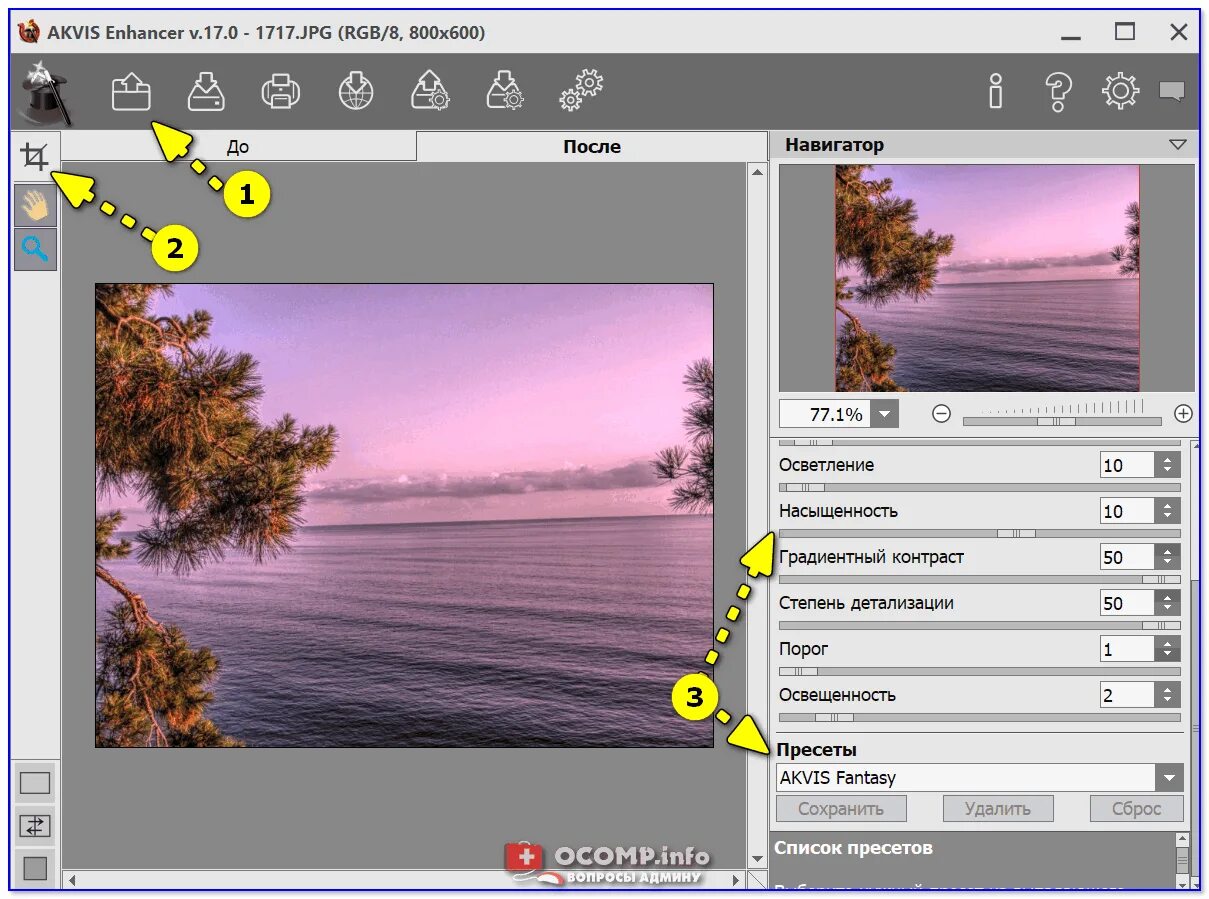Publish image with the globe icon
The image size is (1209, 899).
(356, 92)
